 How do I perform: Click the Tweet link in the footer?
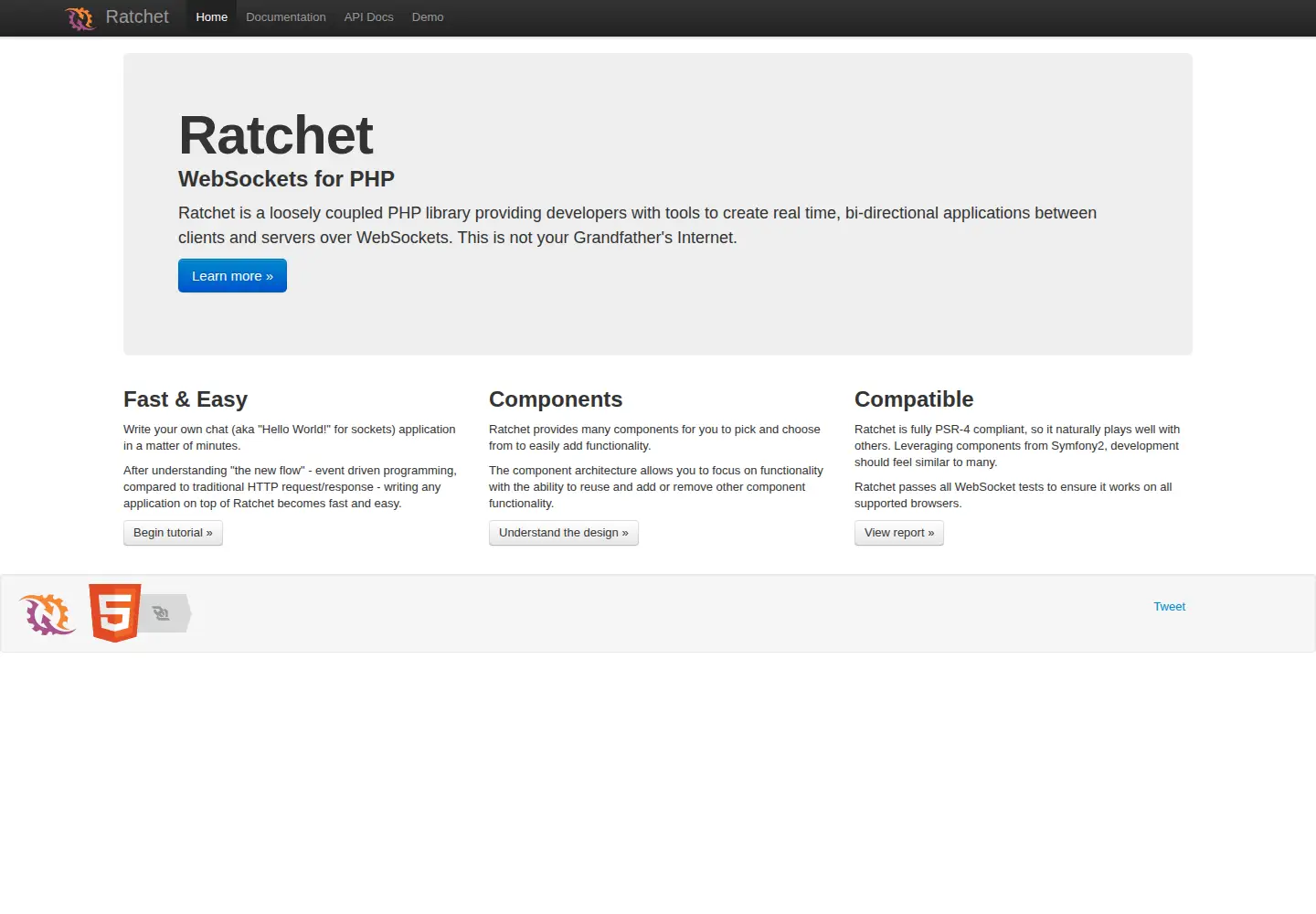pyautogui.click(x=1170, y=607)
